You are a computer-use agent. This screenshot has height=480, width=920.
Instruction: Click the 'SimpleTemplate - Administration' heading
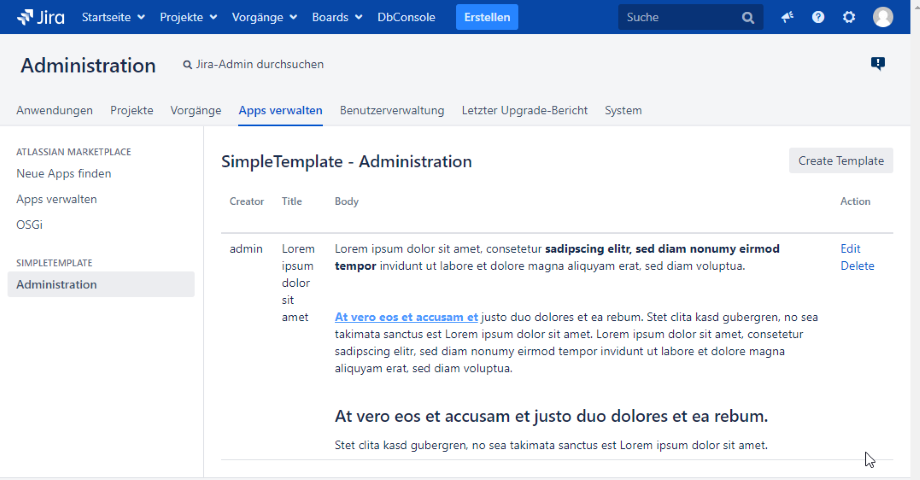pyautogui.click(x=346, y=161)
